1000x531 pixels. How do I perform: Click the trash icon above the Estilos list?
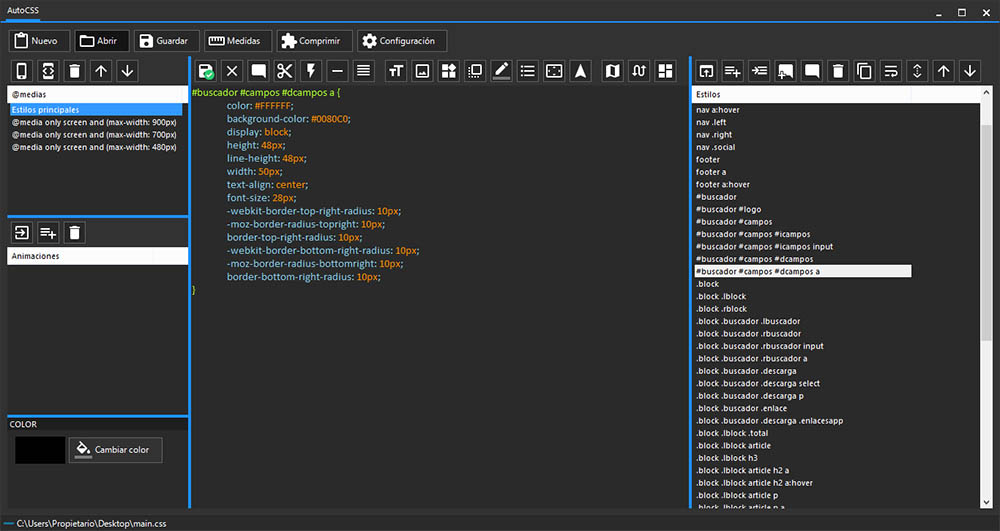pyautogui.click(x=839, y=71)
